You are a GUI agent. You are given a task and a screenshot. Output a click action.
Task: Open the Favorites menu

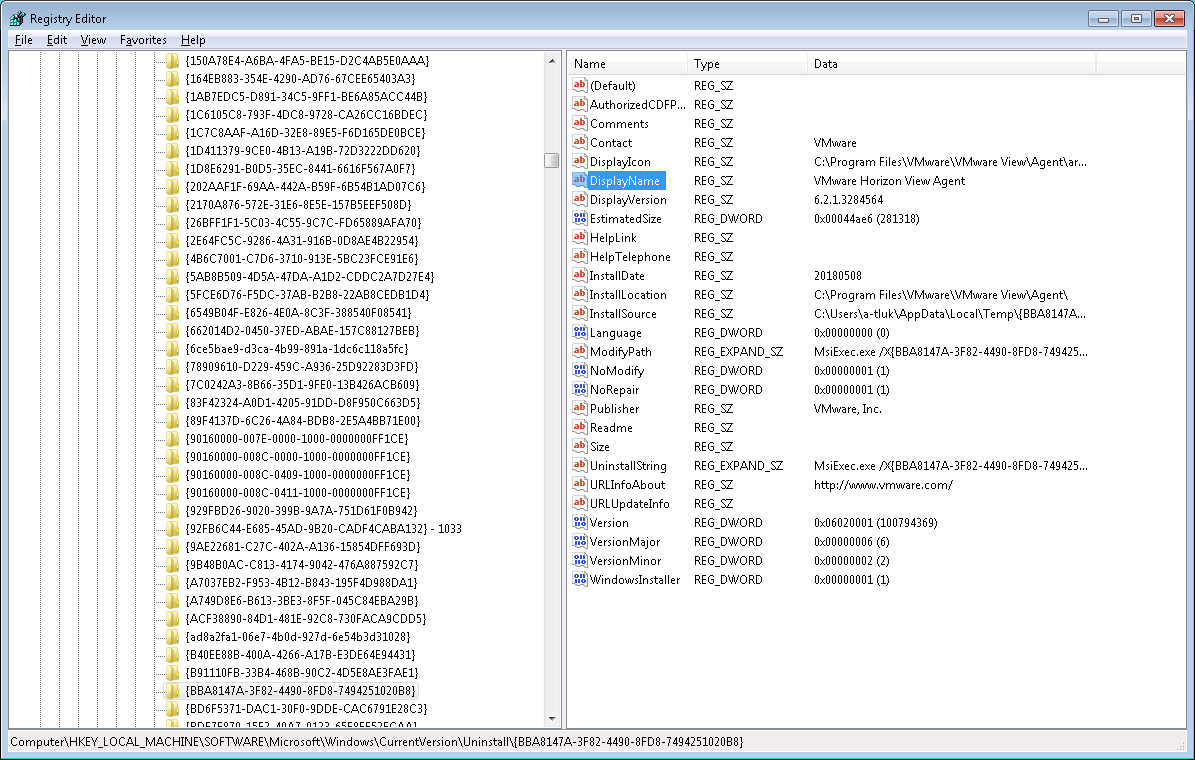pos(143,40)
